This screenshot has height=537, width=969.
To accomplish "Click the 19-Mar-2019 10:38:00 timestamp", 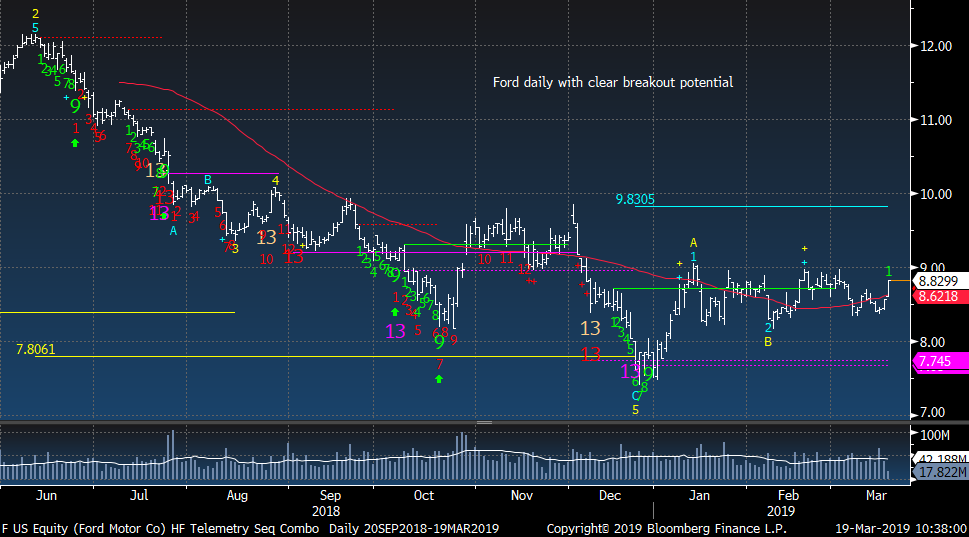I will tap(900, 529).
